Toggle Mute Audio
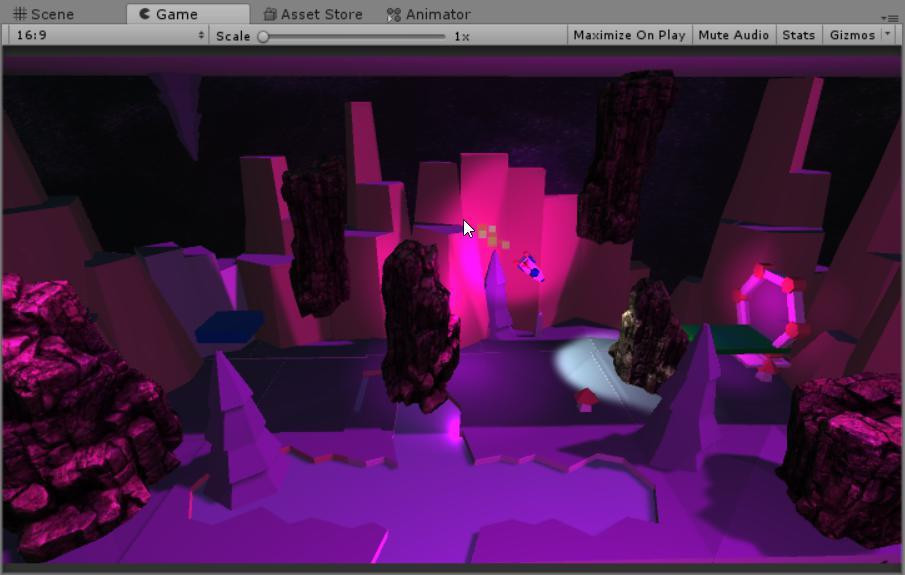This screenshot has width=905, height=575. coord(734,35)
